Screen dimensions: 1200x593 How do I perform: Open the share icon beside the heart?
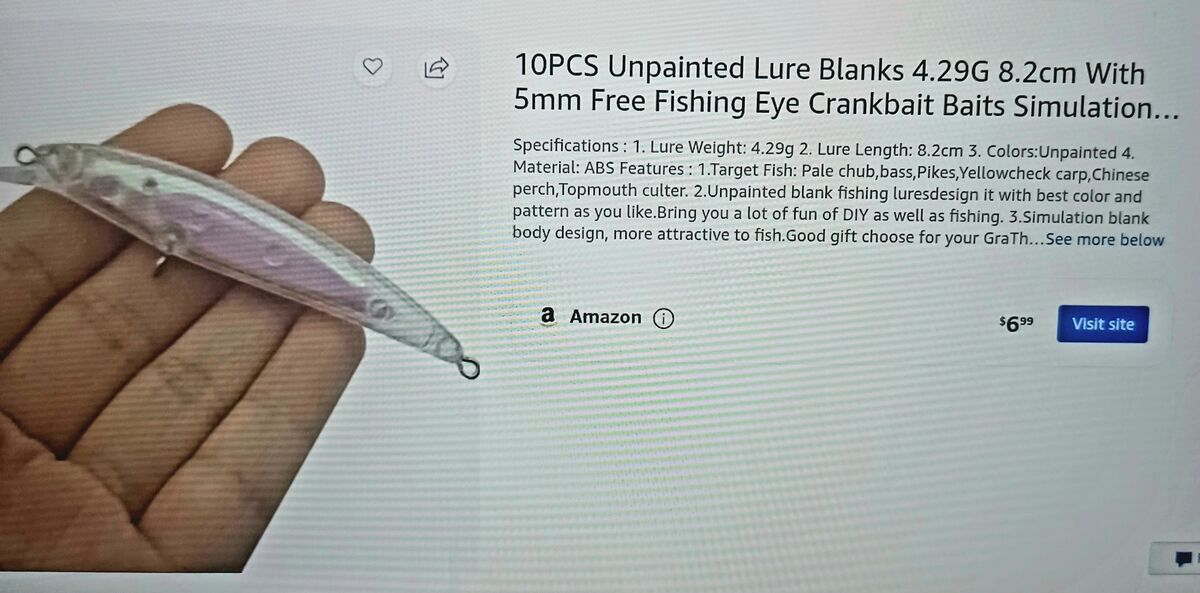[437, 67]
